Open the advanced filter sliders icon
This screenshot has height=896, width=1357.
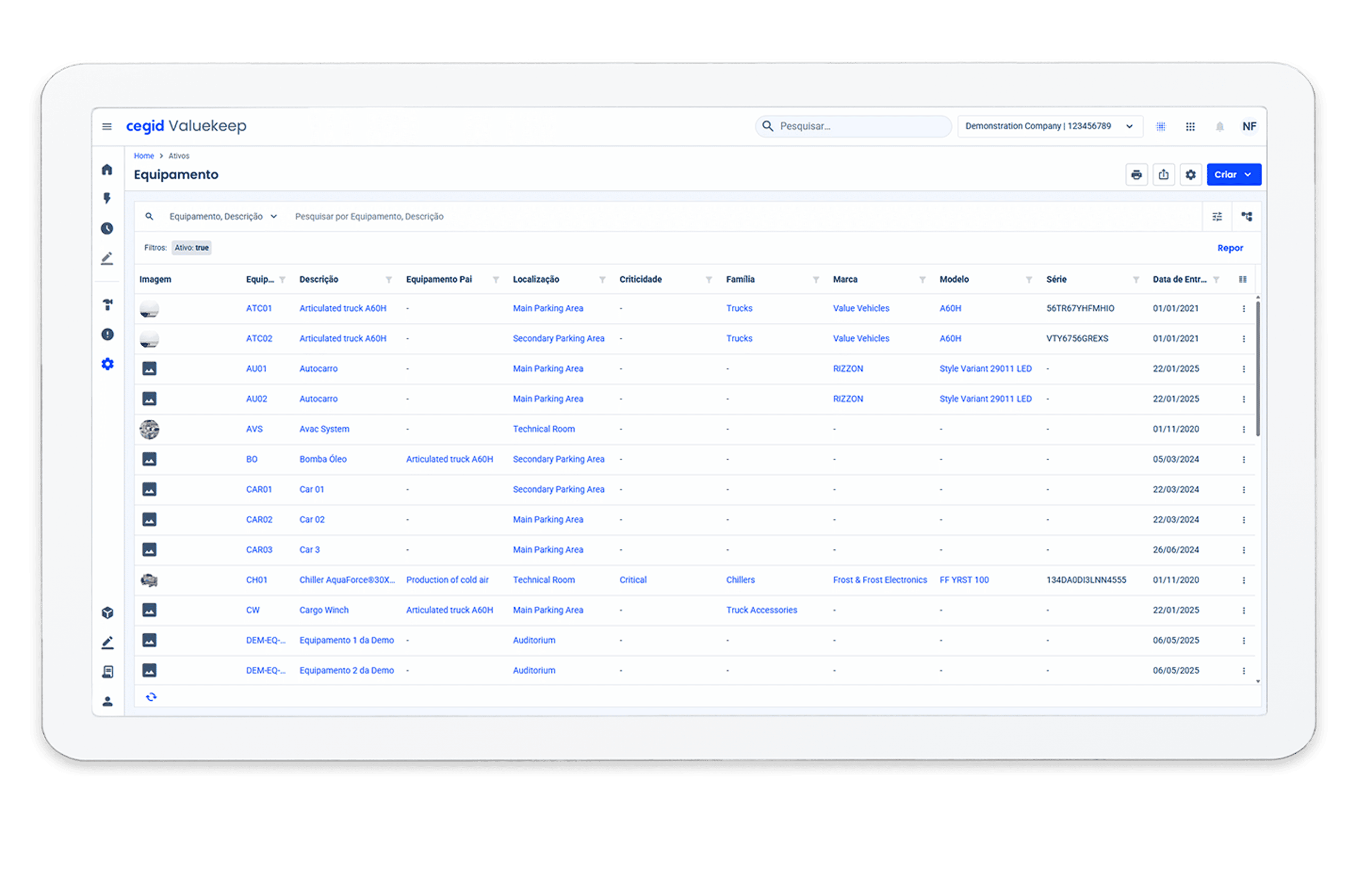click(1217, 217)
